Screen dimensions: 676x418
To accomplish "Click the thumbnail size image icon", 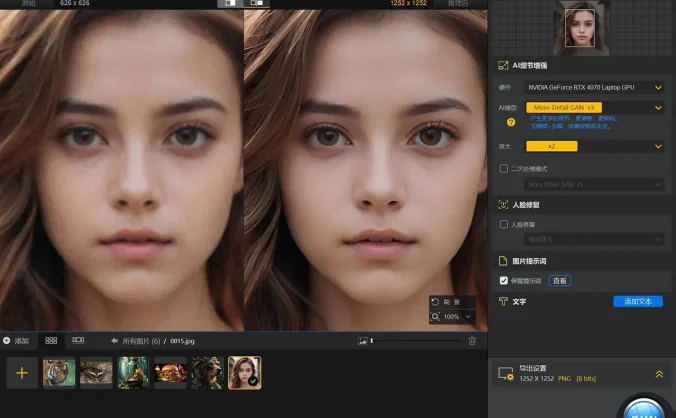I will tap(363, 341).
